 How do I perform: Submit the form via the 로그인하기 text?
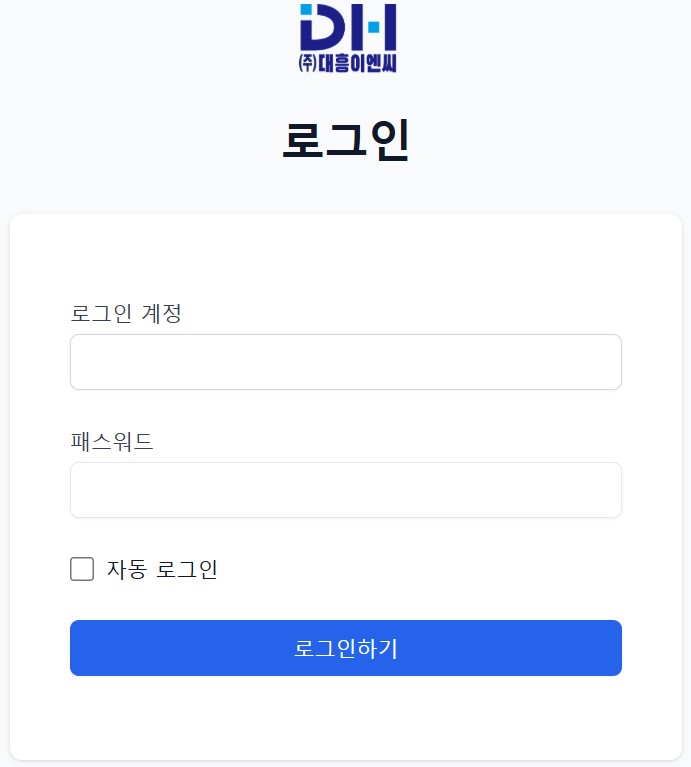(346, 648)
